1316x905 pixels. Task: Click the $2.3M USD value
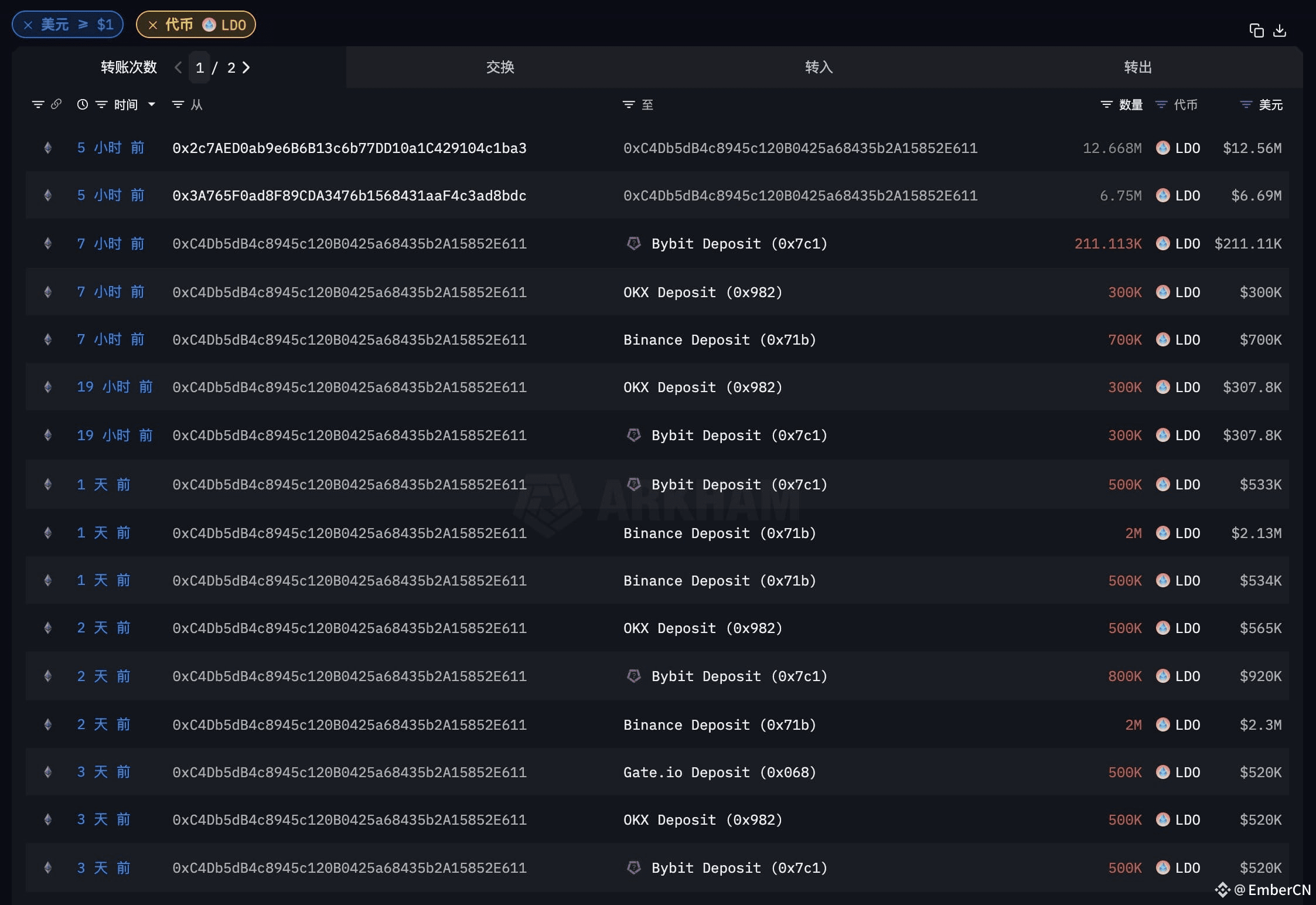coord(1260,725)
